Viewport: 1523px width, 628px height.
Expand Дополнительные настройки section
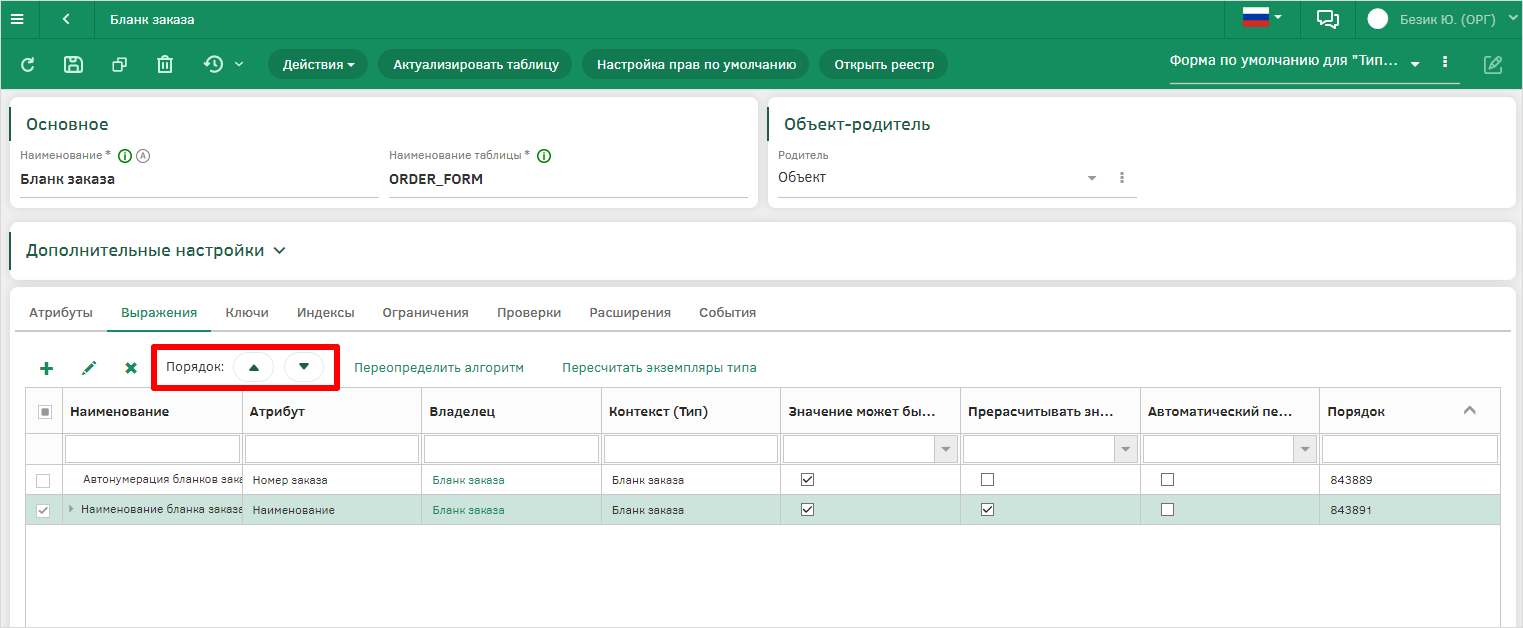click(x=156, y=251)
